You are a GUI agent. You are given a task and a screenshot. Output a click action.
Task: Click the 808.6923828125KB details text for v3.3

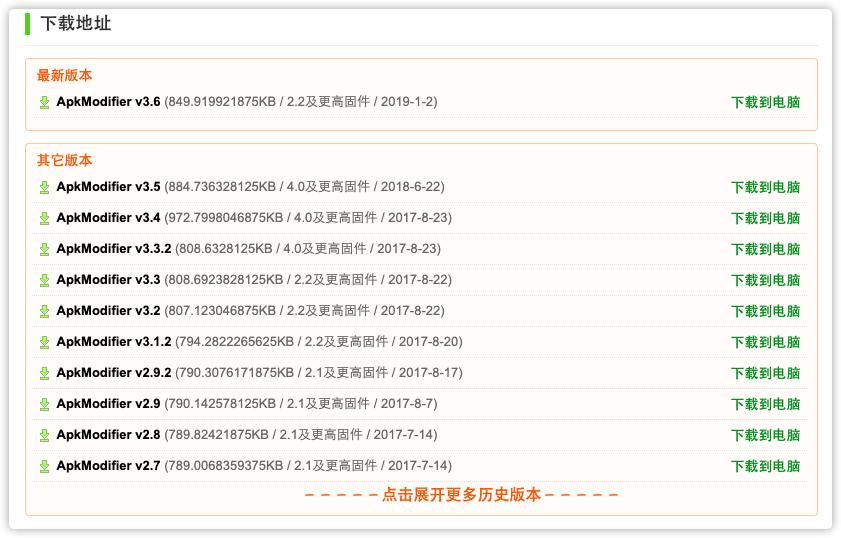coord(308,279)
